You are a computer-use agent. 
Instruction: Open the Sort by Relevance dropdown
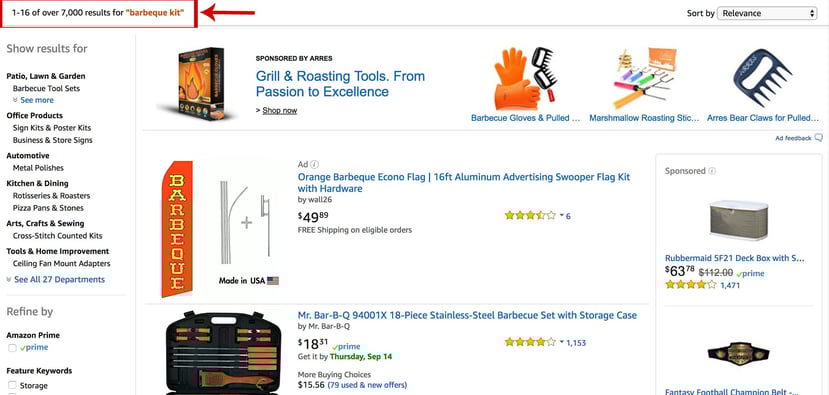(x=767, y=13)
